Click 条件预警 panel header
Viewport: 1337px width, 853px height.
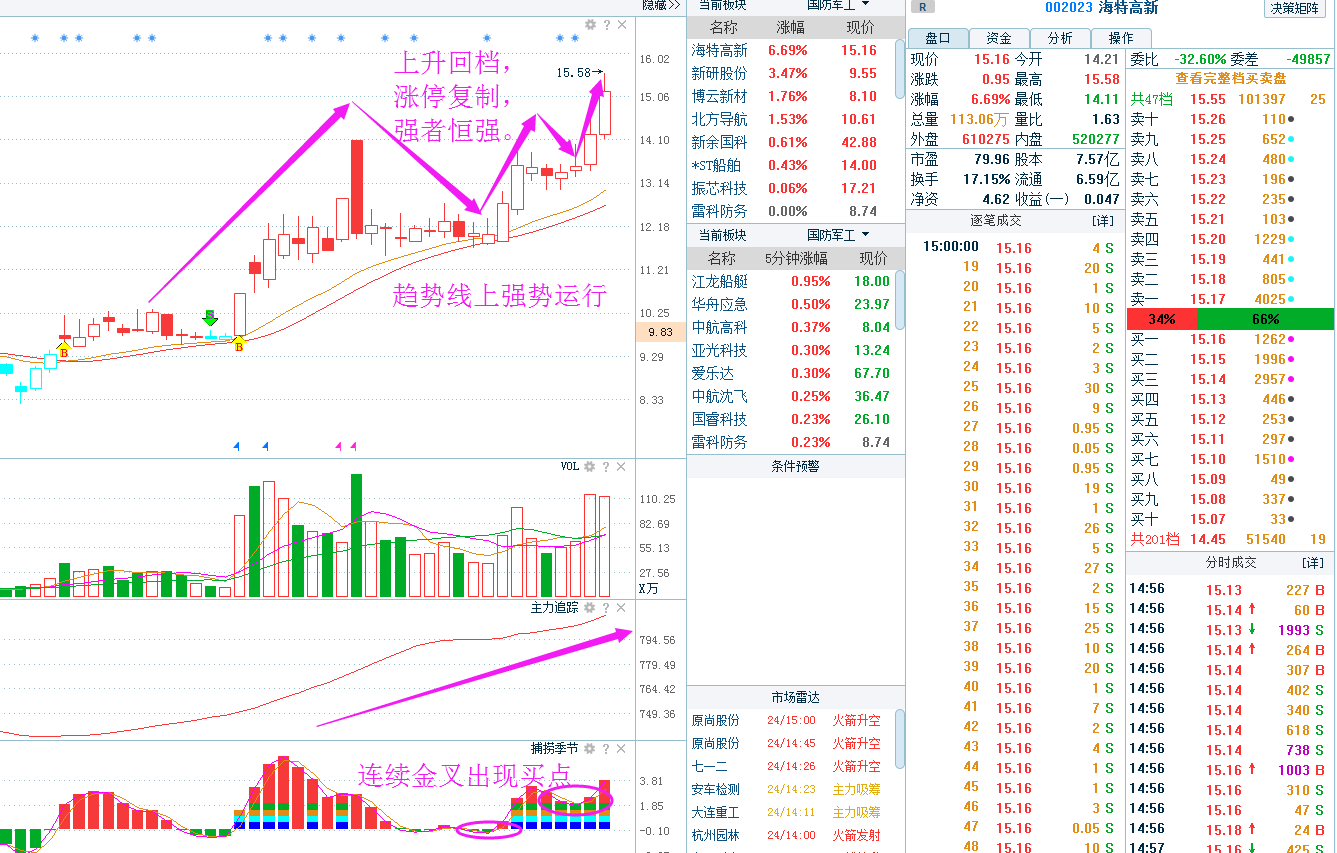tap(795, 466)
